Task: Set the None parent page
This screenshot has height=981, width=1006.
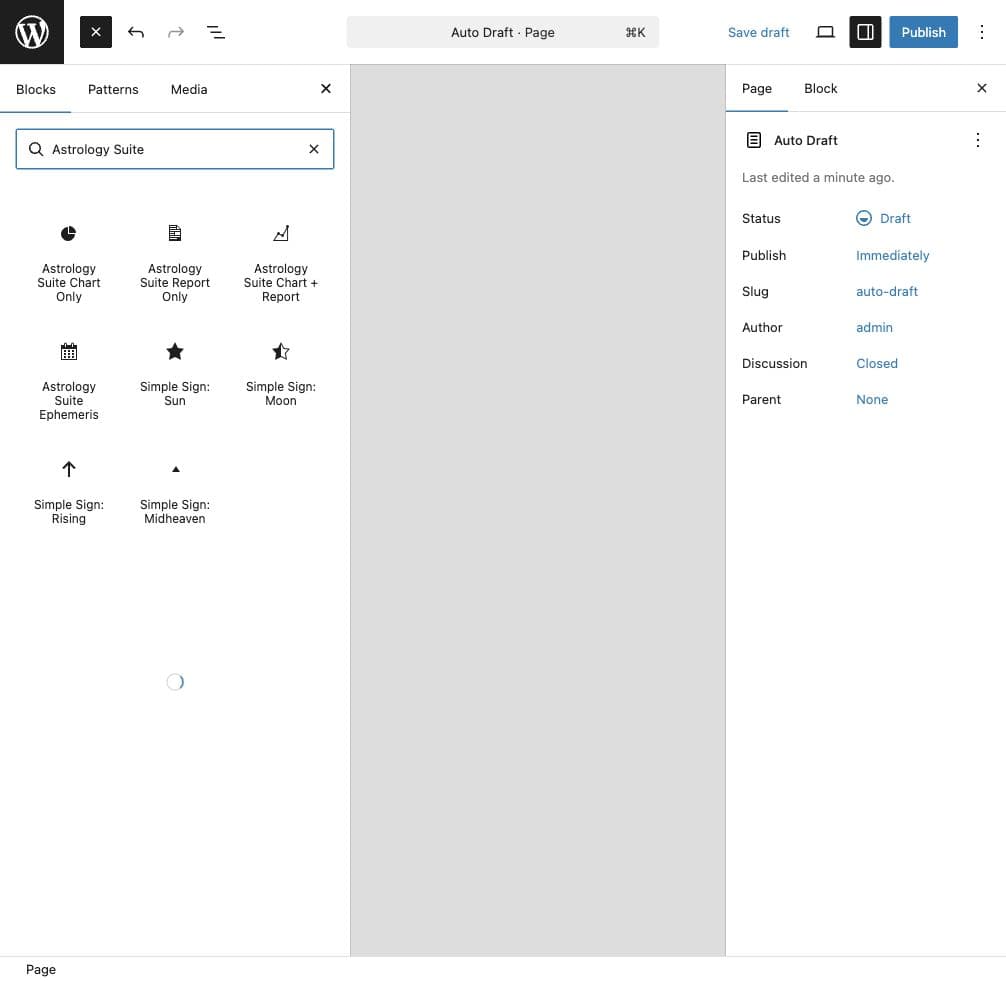Action: click(871, 399)
